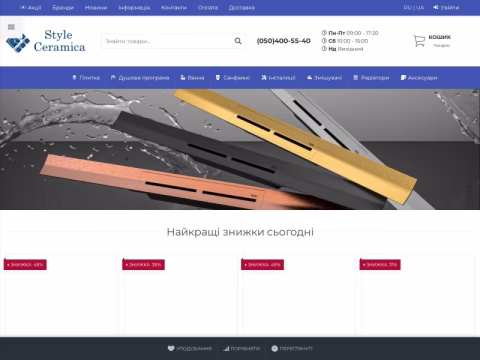Image resolution: width=480 pixels, height=360 pixels.
Task: Click the Нд Вихідний text
Action: pos(346,49)
